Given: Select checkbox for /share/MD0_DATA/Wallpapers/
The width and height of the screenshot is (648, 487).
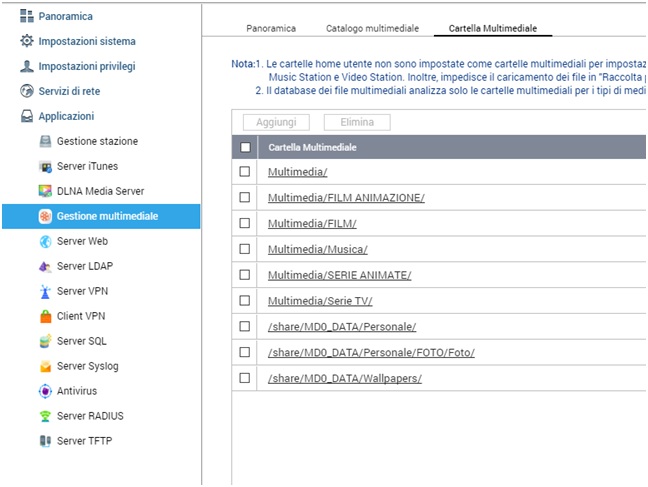Looking at the screenshot, I should coord(245,378).
